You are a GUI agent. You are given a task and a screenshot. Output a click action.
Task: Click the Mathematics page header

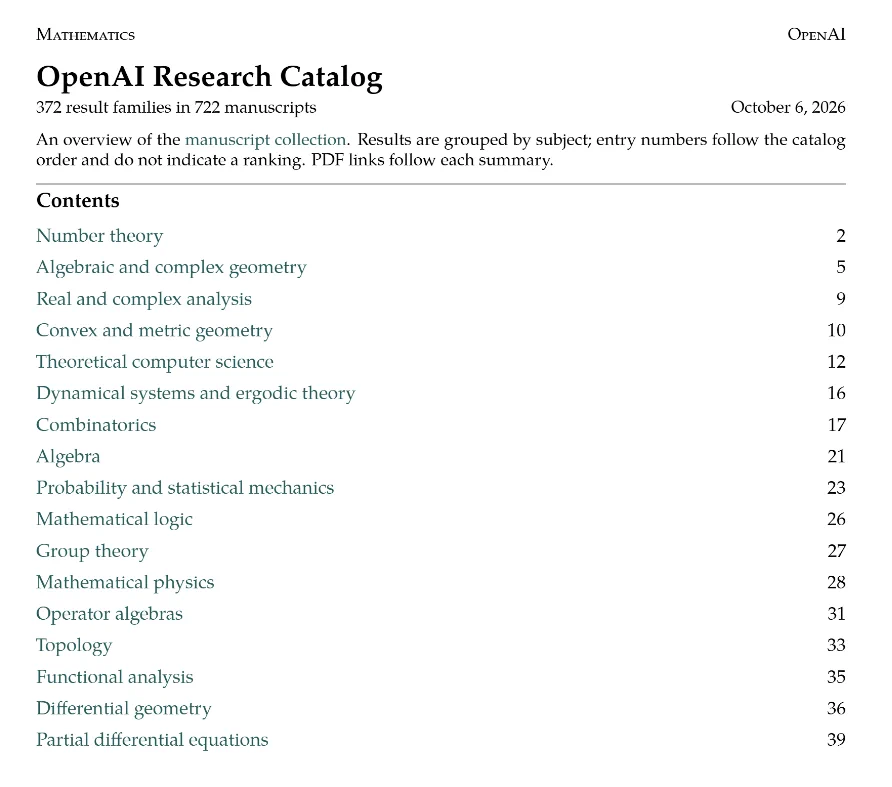tap(85, 35)
